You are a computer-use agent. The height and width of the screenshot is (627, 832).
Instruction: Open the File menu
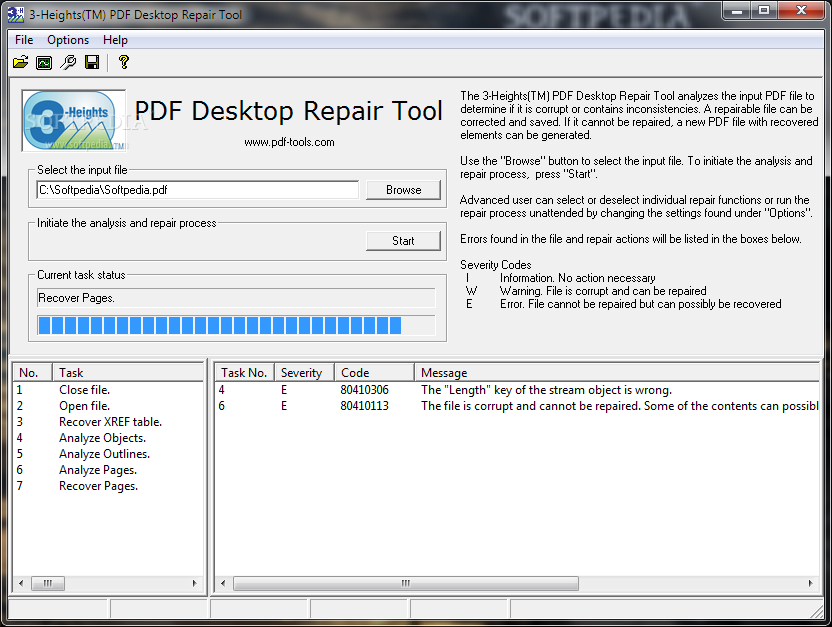coord(24,40)
